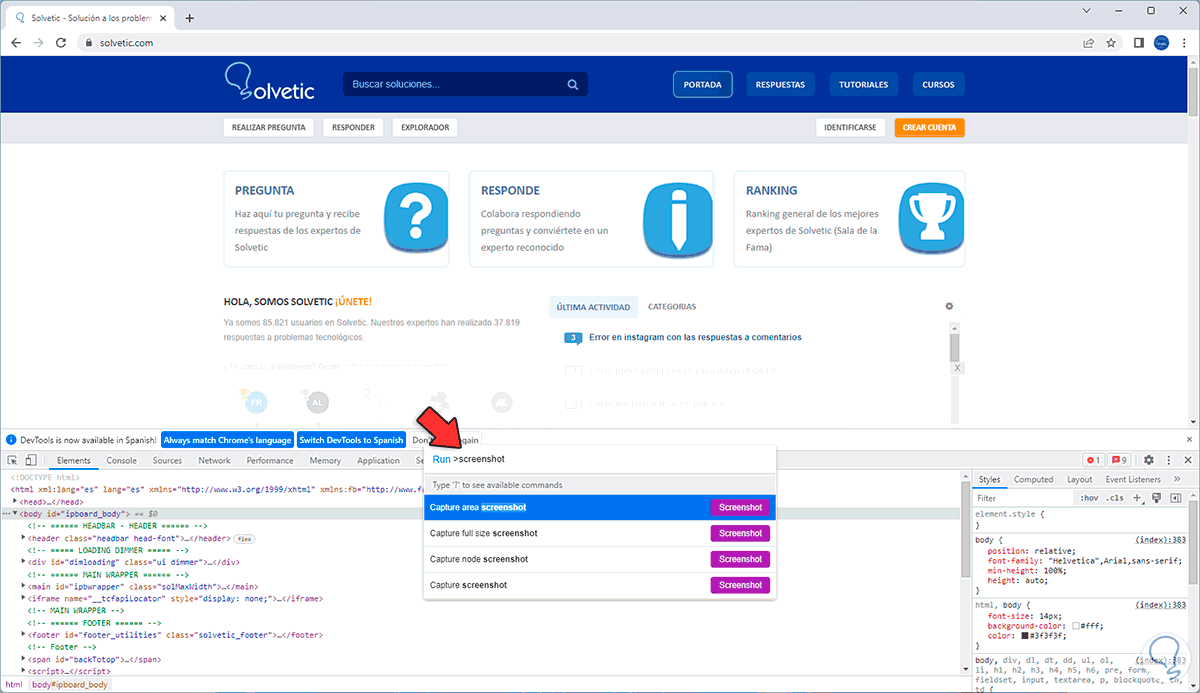
Task: Click the RANKING trophy image
Action: [x=931, y=218]
